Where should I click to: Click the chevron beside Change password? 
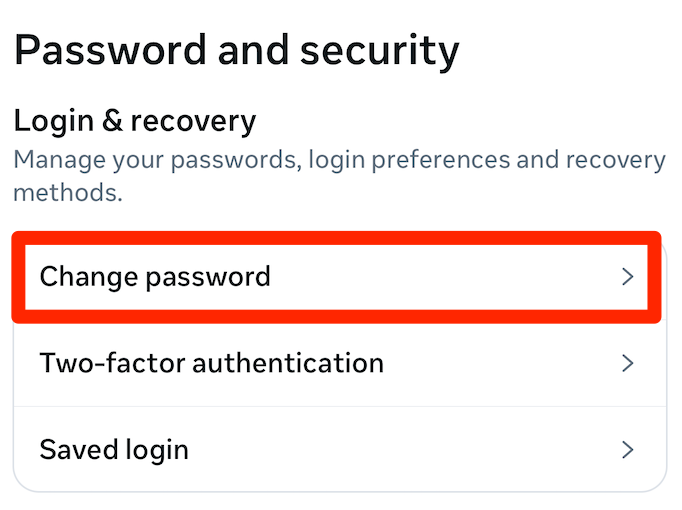pos(627,277)
